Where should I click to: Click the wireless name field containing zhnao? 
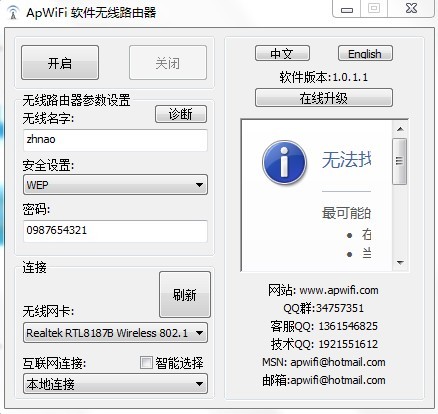point(115,140)
